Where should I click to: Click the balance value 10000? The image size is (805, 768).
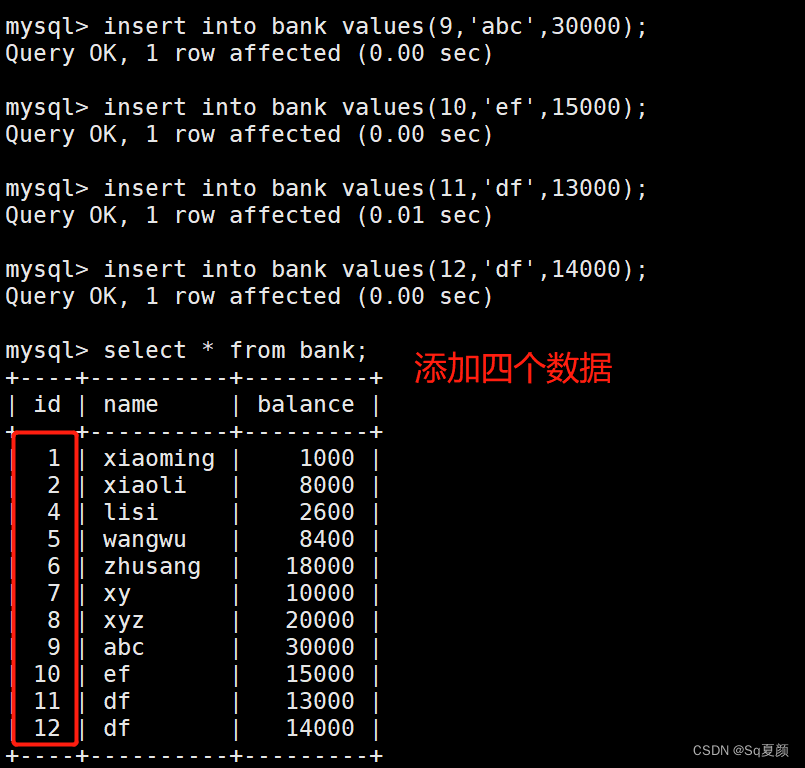tap(320, 593)
